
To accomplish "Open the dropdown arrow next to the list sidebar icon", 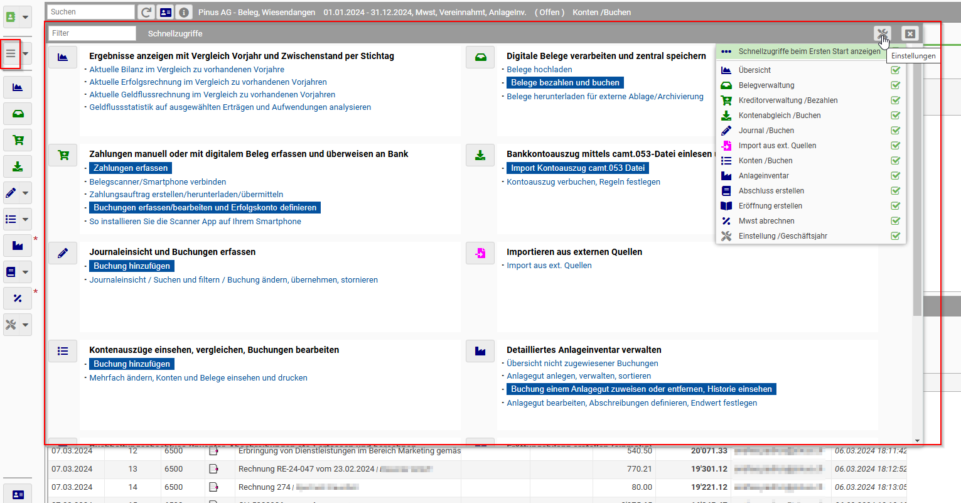I will 25,219.
